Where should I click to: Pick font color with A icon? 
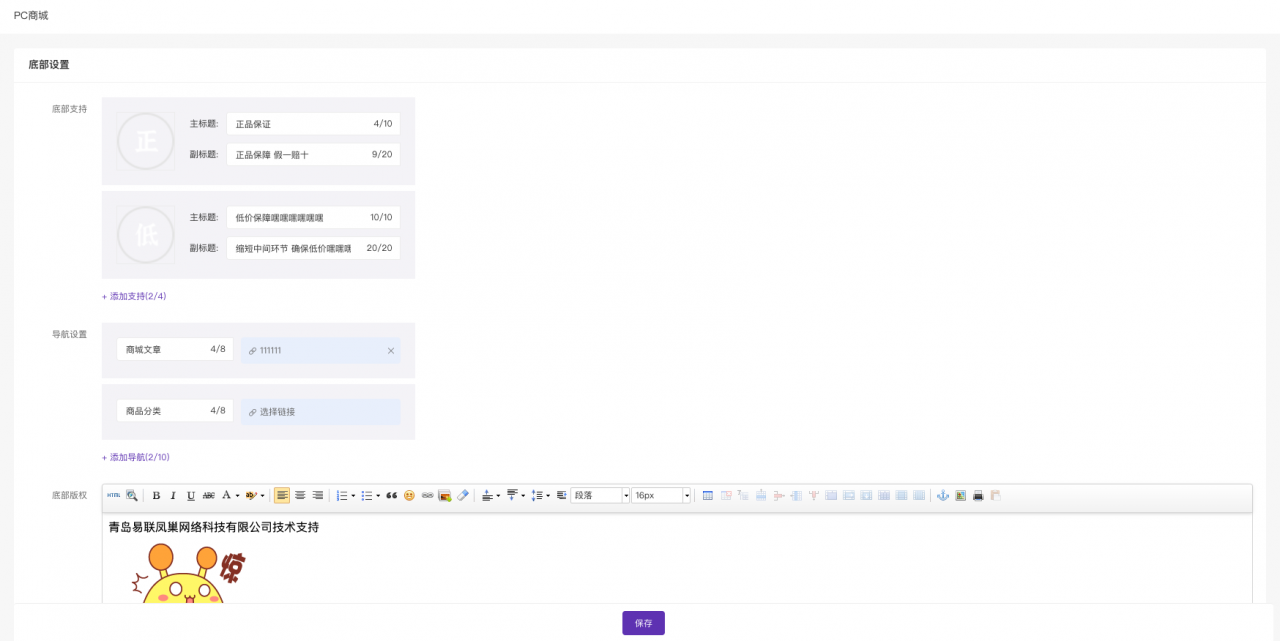(226, 495)
